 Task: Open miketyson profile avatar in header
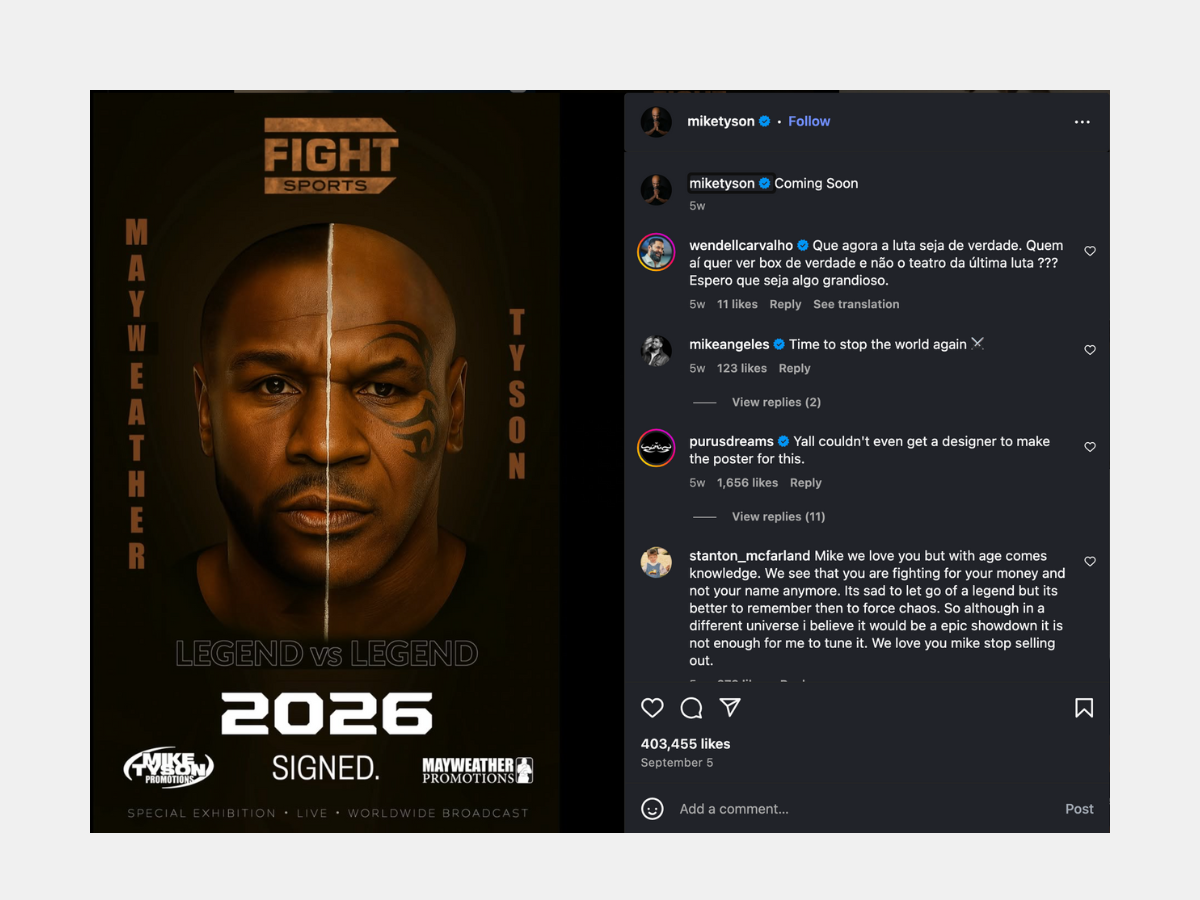656,122
